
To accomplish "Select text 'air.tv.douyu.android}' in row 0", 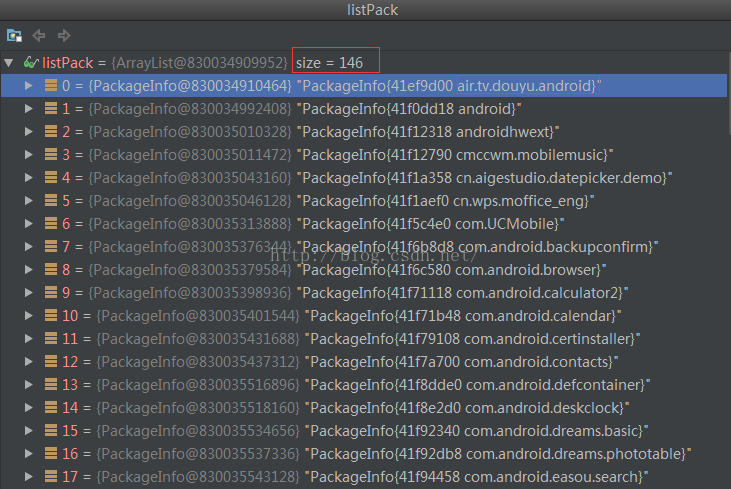I will coord(527,86).
